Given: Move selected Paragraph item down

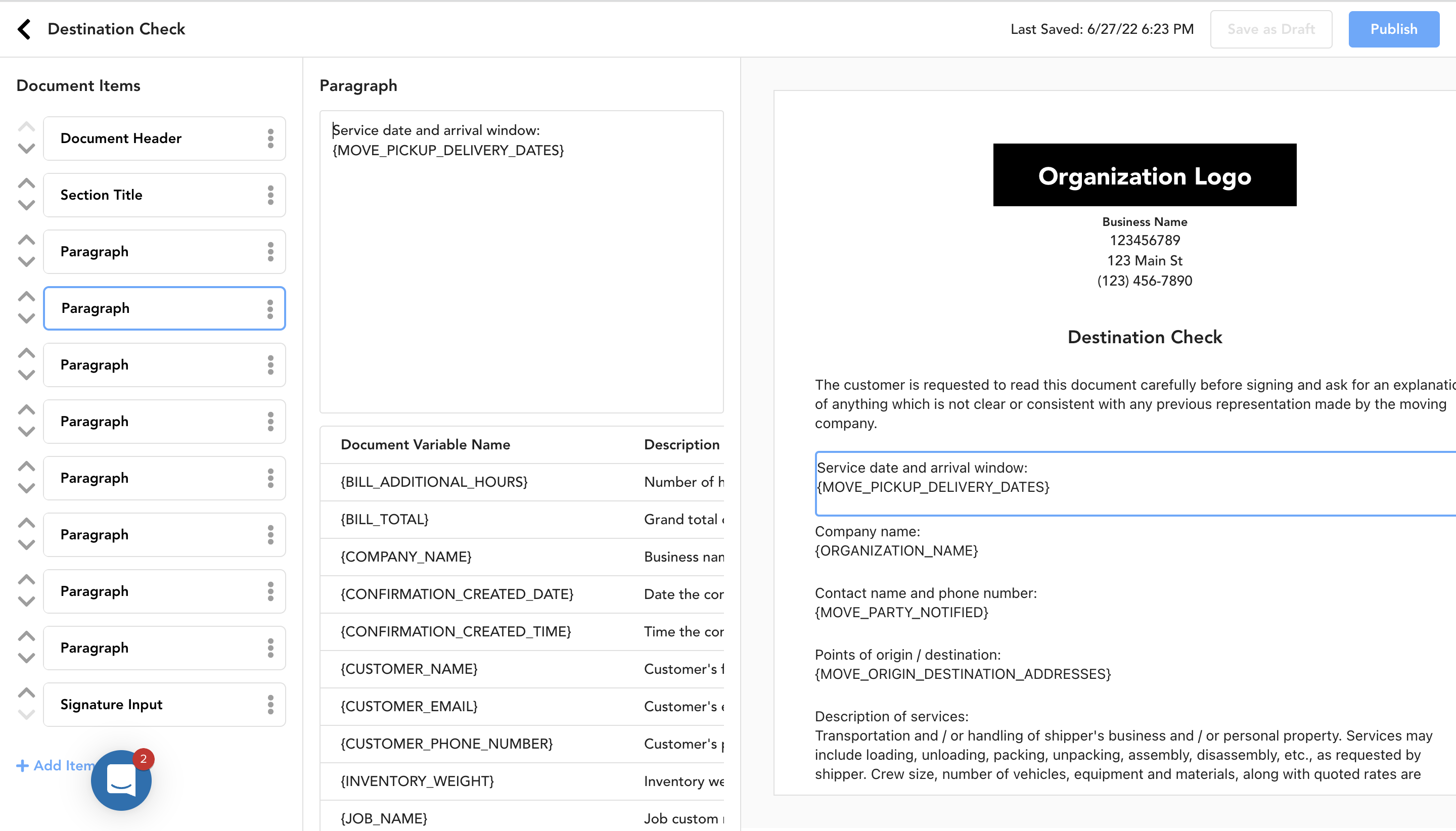Looking at the screenshot, I should coord(26,318).
